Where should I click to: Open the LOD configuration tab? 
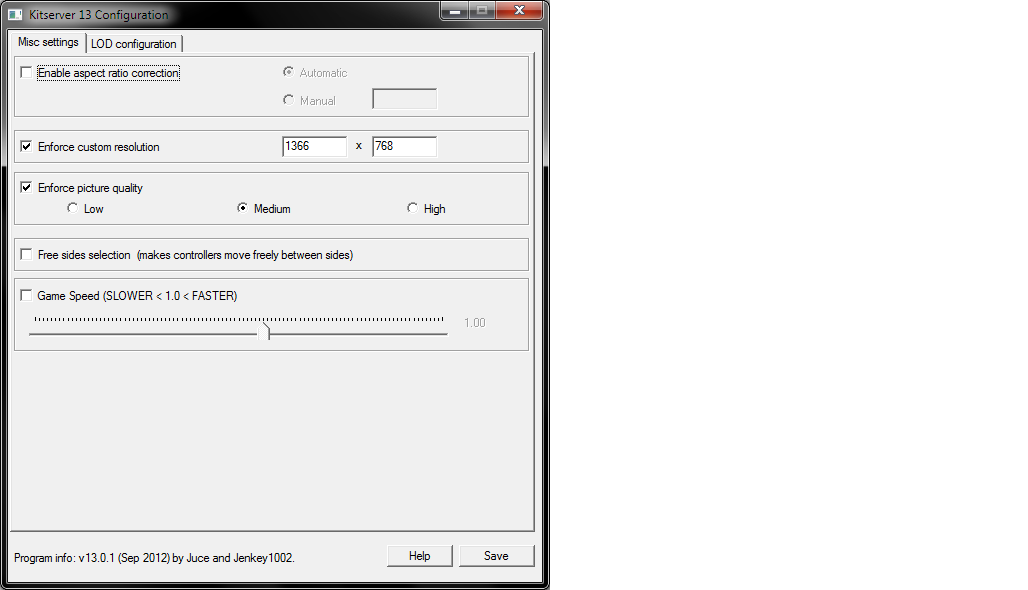tap(134, 44)
